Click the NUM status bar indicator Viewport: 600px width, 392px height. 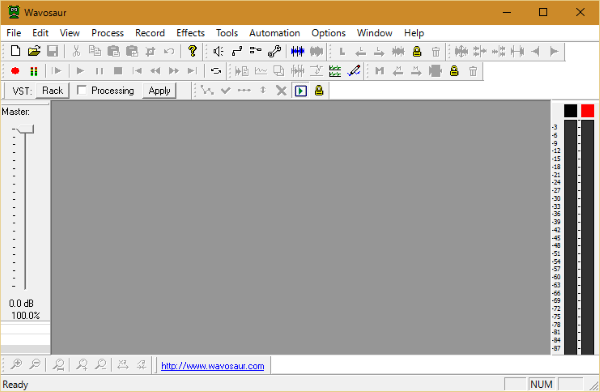[541, 384]
